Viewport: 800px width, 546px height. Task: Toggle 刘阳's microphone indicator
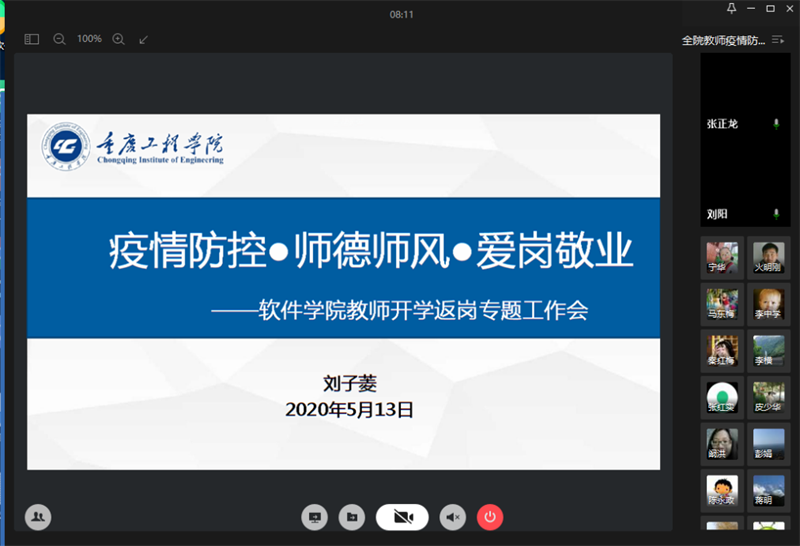pos(776,214)
